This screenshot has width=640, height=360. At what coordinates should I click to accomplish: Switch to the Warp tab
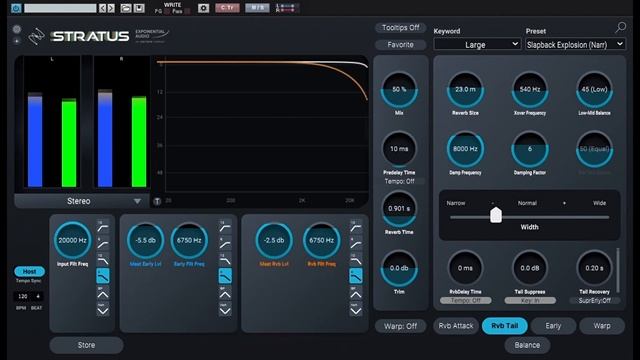pyautogui.click(x=602, y=326)
